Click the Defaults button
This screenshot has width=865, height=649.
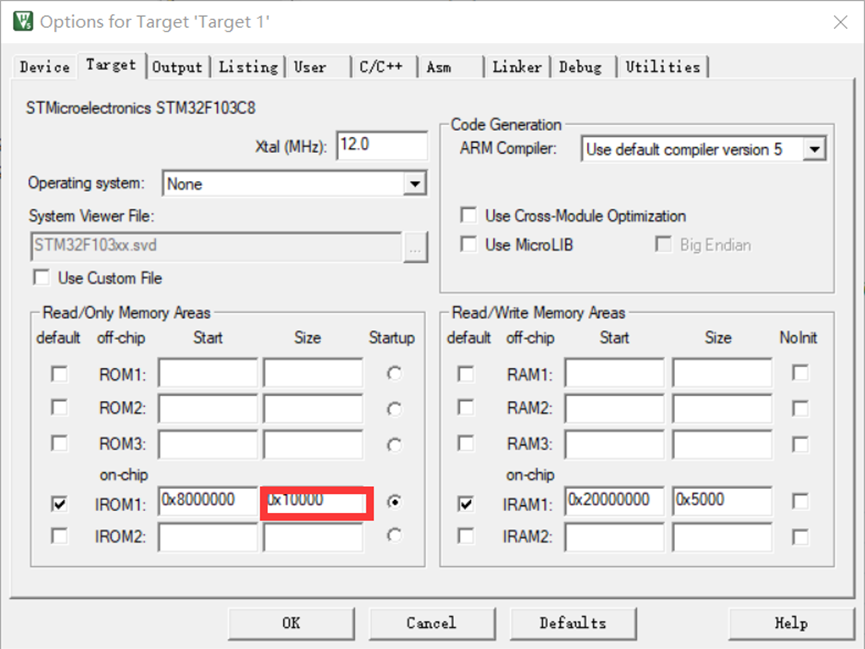point(573,623)
